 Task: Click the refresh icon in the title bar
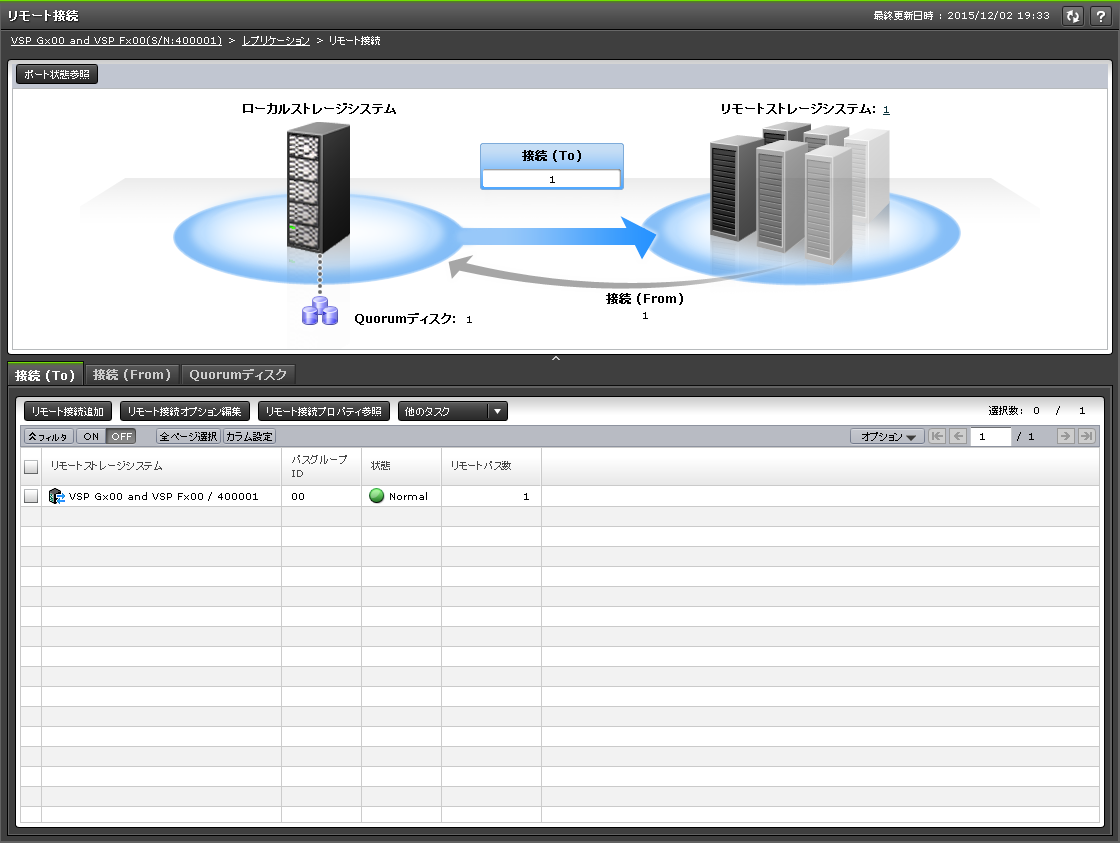[1073, 16]
